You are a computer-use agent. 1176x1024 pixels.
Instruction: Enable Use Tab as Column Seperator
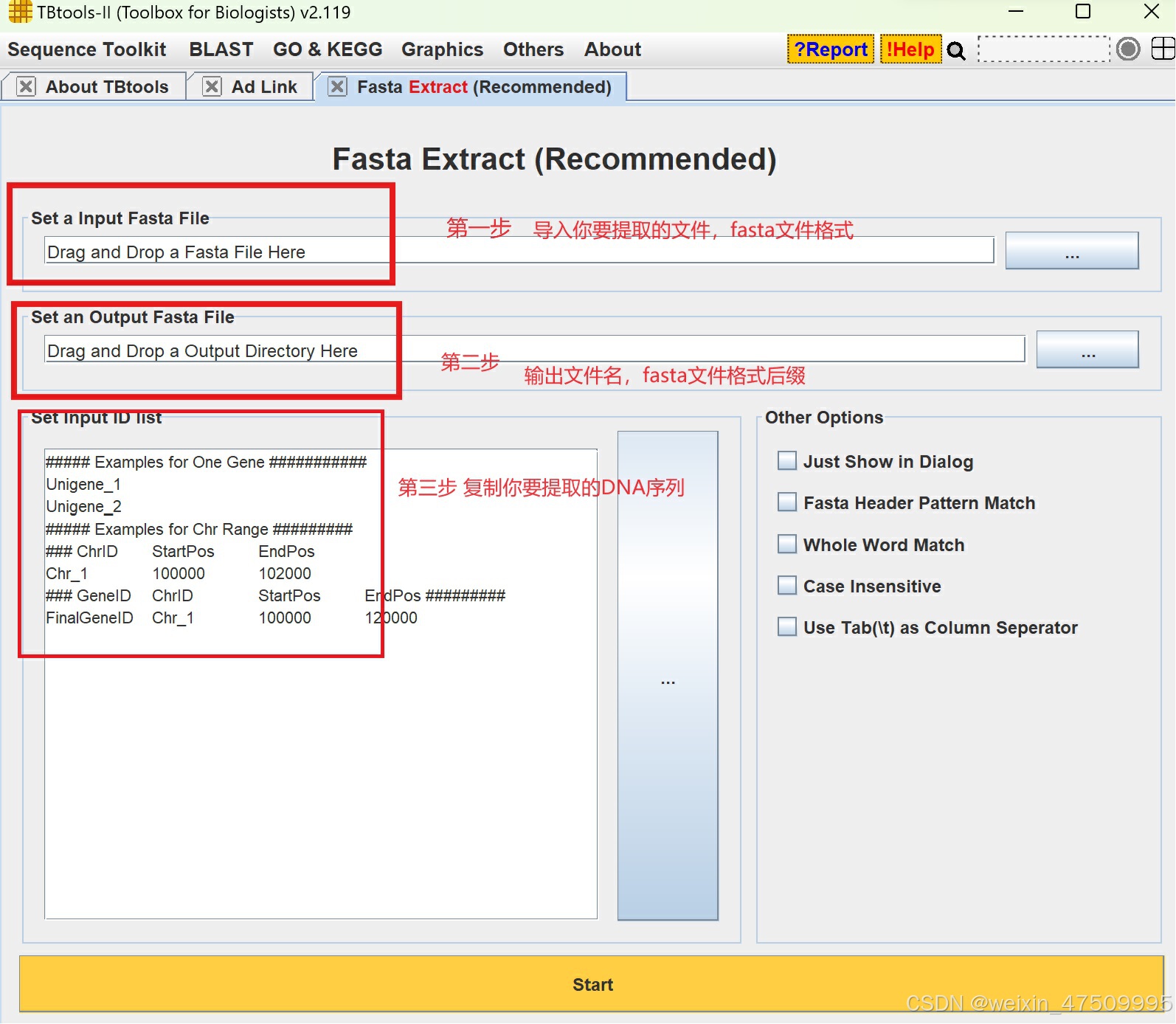coord(787,627)
